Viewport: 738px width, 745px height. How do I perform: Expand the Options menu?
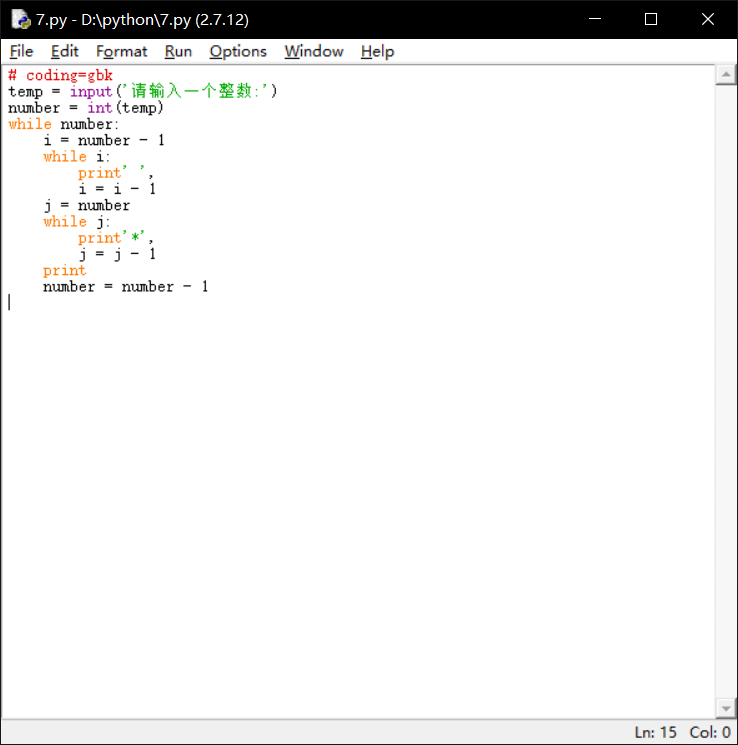pos(238,51)
